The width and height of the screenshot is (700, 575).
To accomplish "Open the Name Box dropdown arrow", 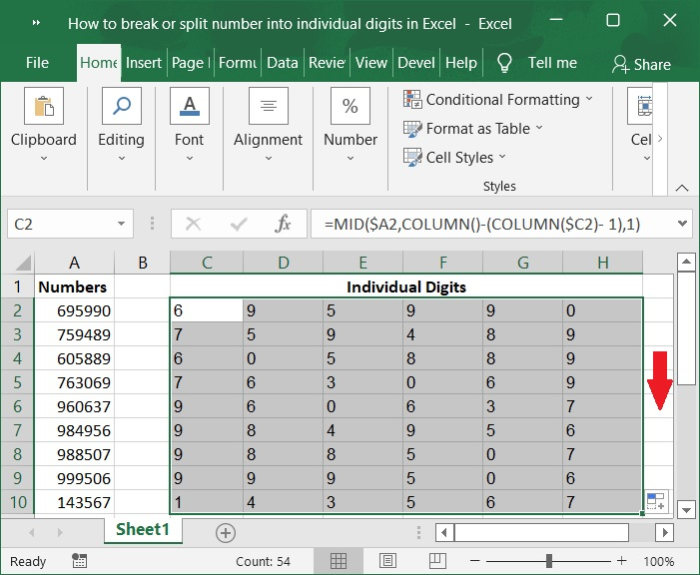I will (x=122, y=224).
